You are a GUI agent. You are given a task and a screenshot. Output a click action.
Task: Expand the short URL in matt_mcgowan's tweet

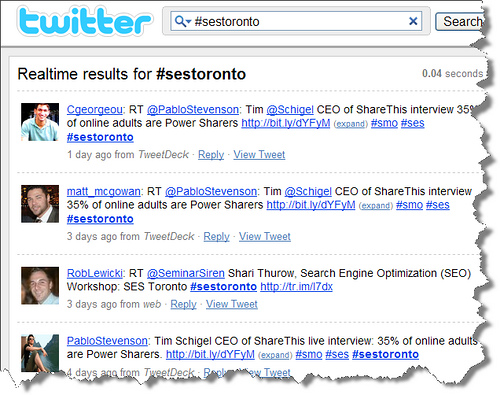click(376, 206)
